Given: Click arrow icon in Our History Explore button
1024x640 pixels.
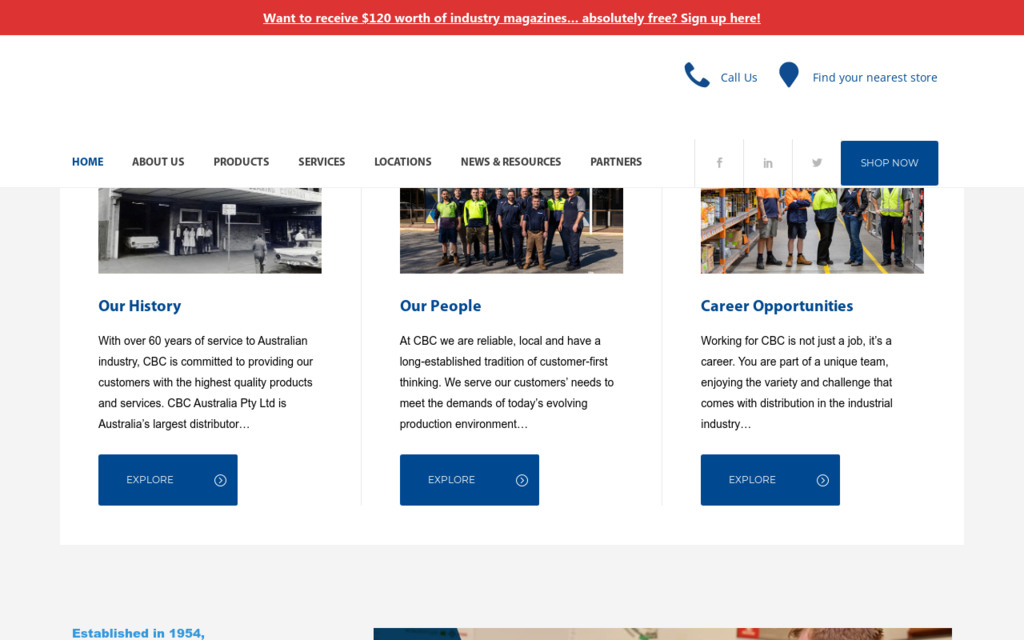Looking at the screenshot, I should tap(220, 480).
